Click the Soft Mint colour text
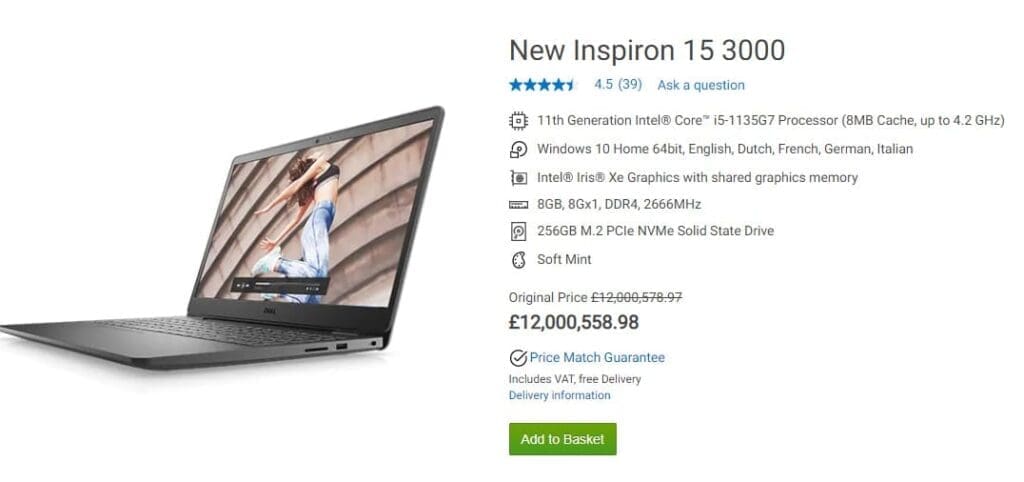 tap(564, 259)
